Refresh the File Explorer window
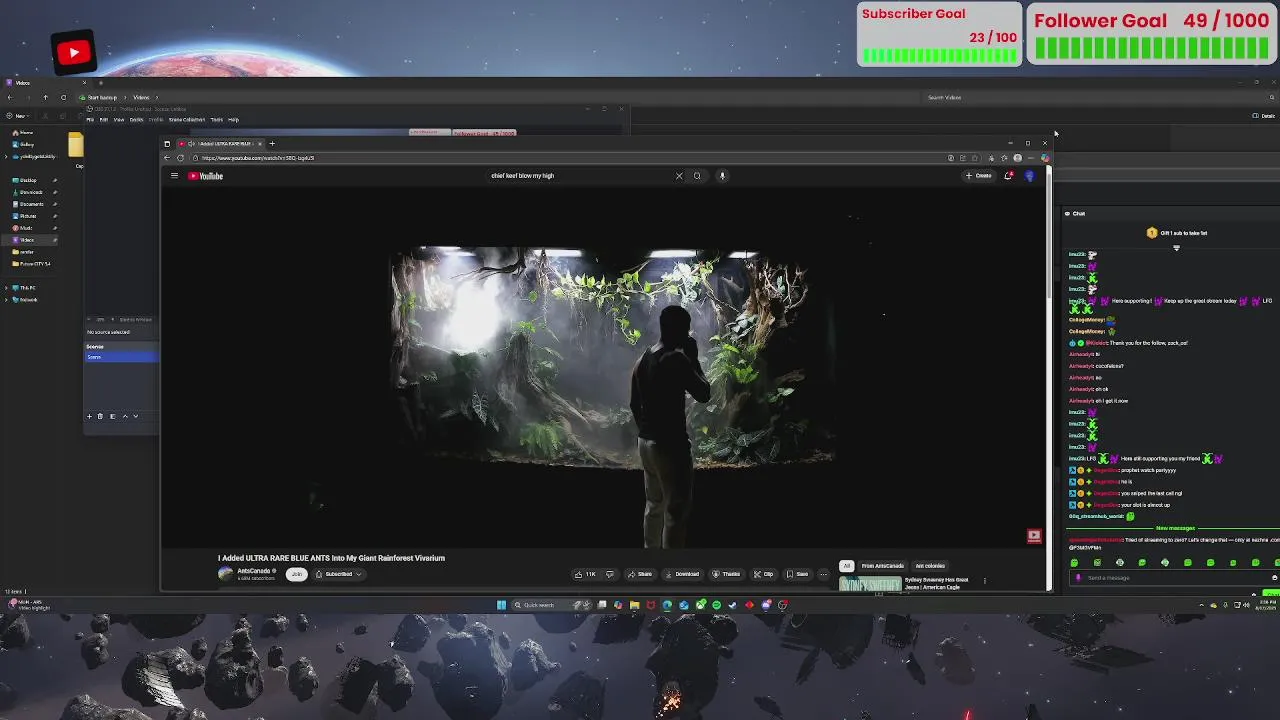The width and height of the screenshot is (1280, 720). [63, 98]
